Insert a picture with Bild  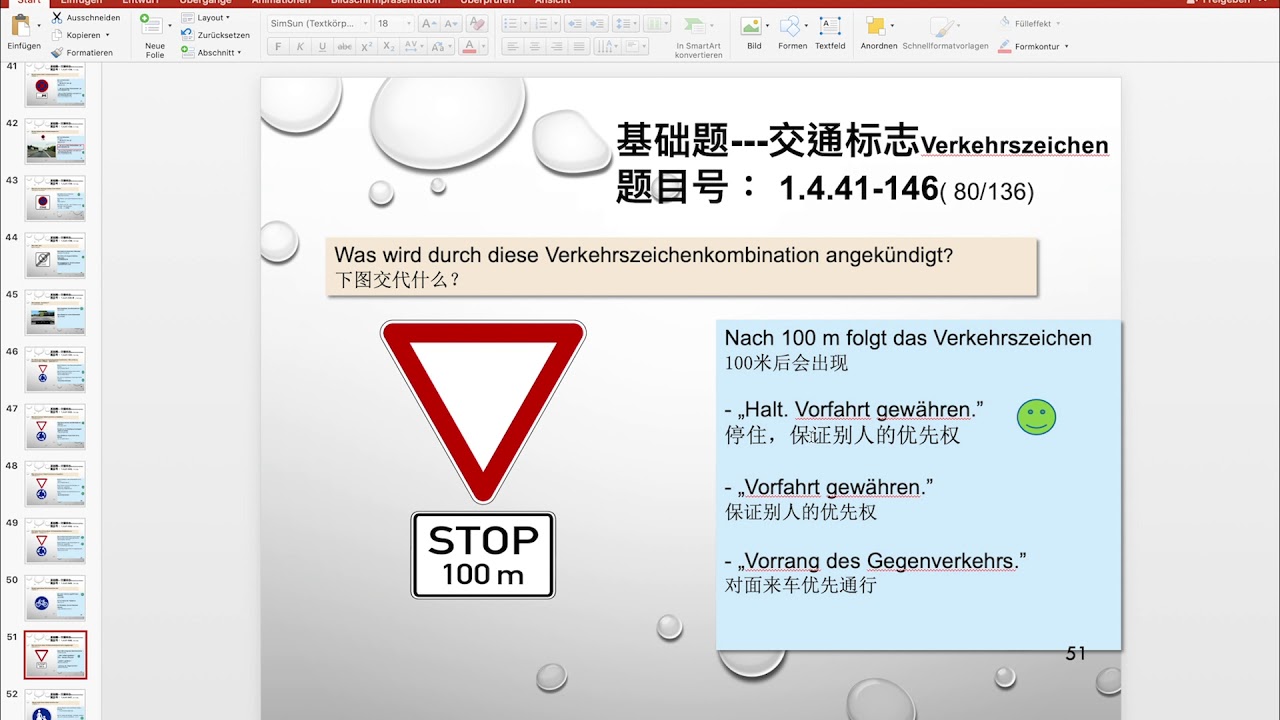(754, 33)
